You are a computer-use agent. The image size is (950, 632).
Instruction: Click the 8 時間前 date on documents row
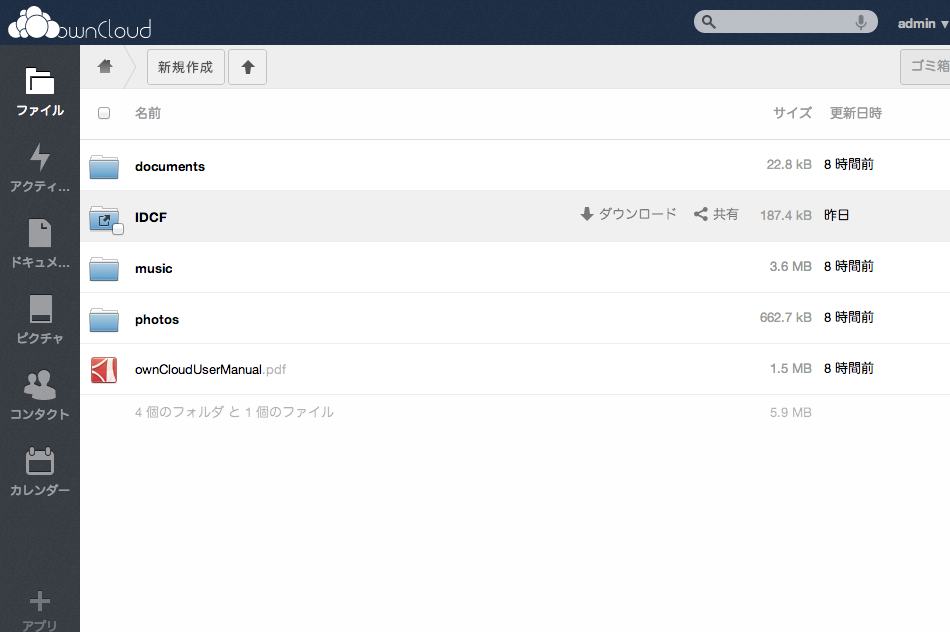point(849,164)
